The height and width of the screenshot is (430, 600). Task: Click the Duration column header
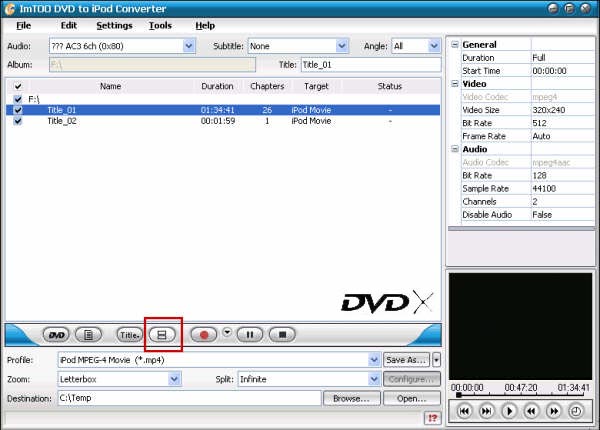click(217, 86)
